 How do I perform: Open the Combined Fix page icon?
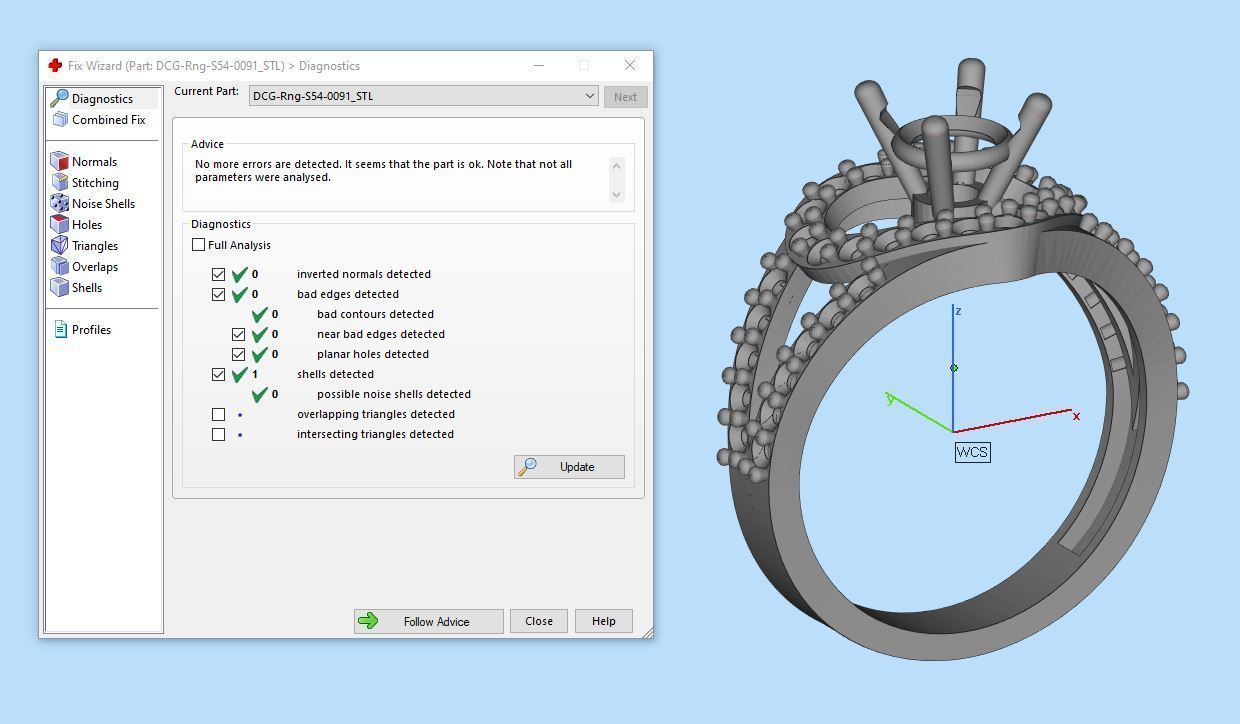click(x=60, y=119)
